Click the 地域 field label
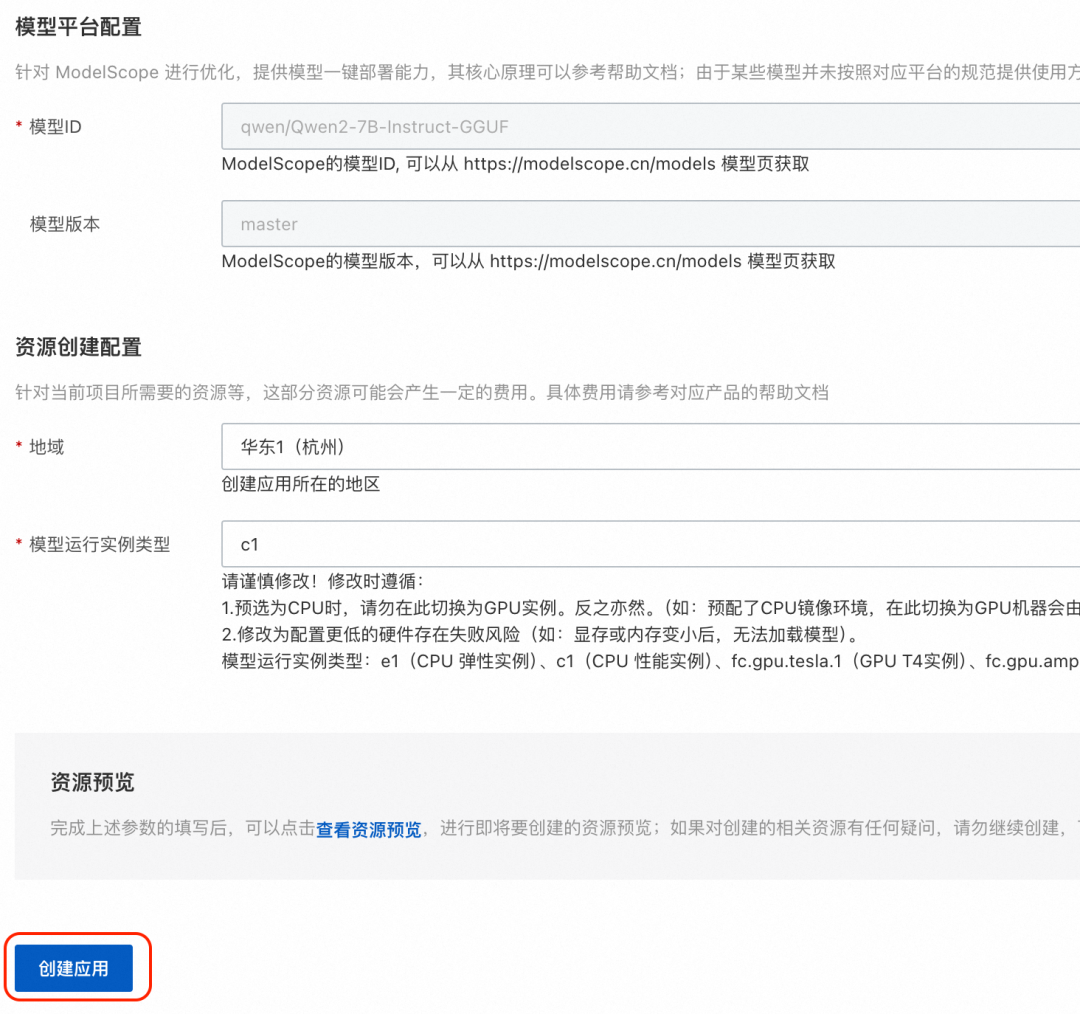Image resolution: width=1080 pixels, height=1014 pixels. [x=47, y=447]
